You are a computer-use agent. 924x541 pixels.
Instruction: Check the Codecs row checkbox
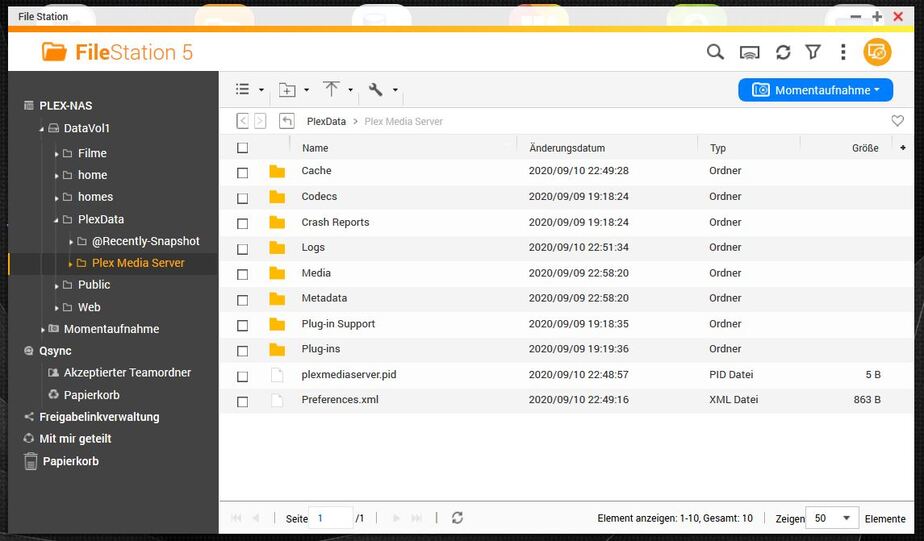point(242,198)
